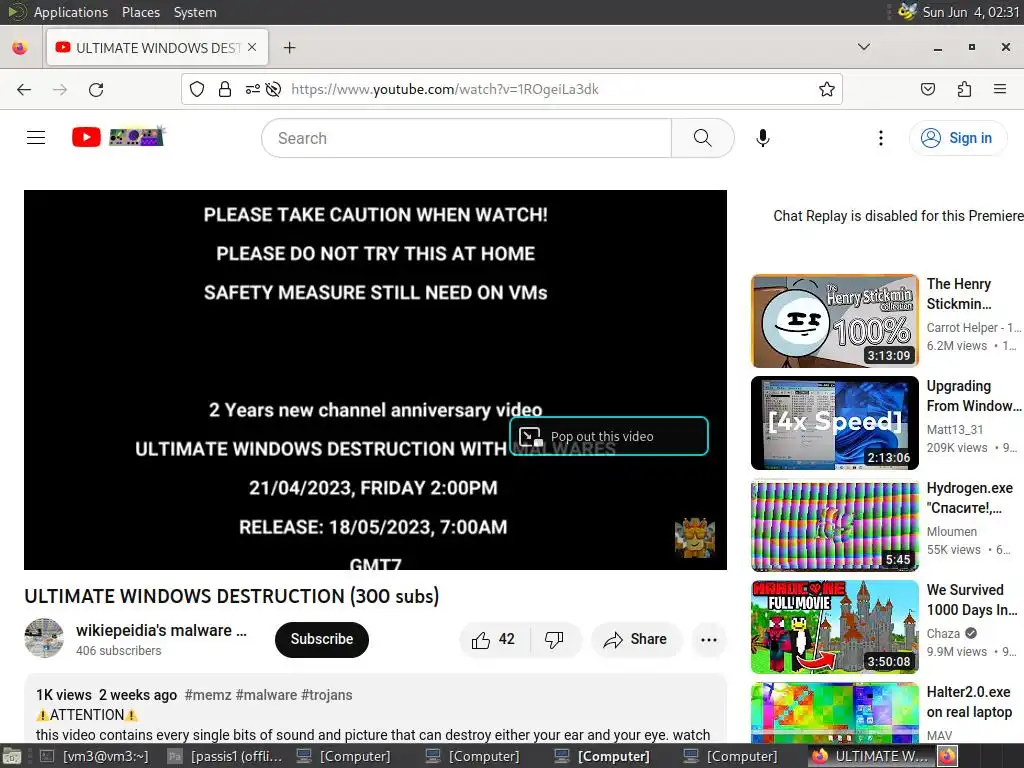
Task: Click the 1K views 2 weeks ago text
Action: (106, 696)
